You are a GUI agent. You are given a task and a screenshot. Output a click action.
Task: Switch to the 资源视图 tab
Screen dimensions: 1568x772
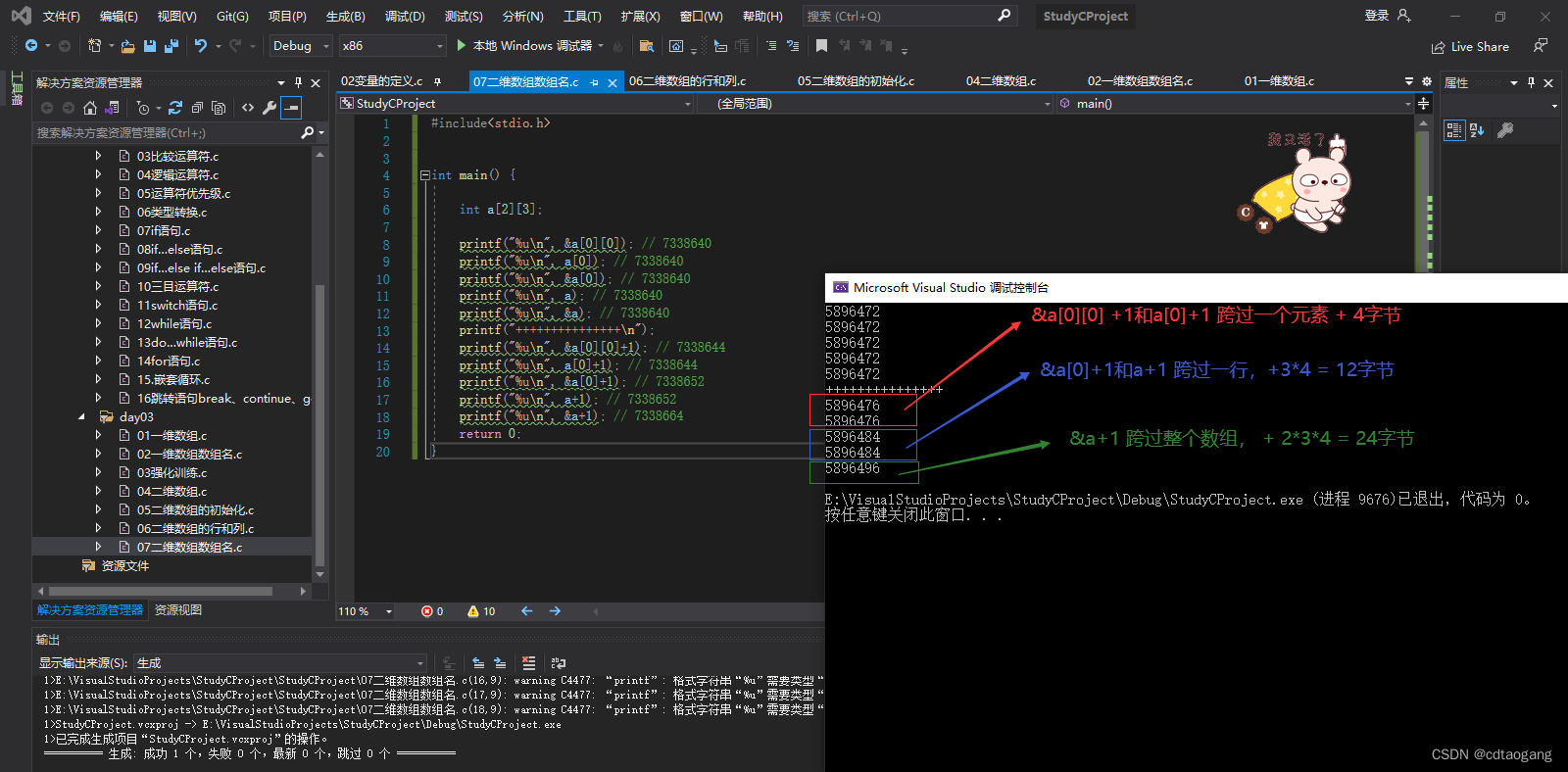coord(178,610)
